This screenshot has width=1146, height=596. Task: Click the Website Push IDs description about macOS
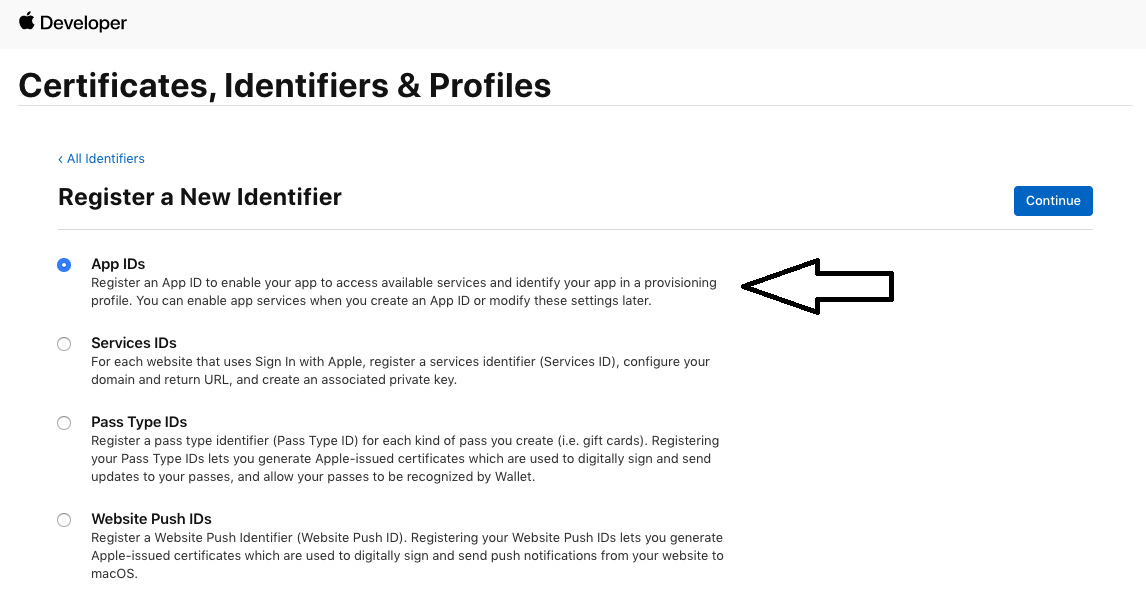[x=407, y=556]
